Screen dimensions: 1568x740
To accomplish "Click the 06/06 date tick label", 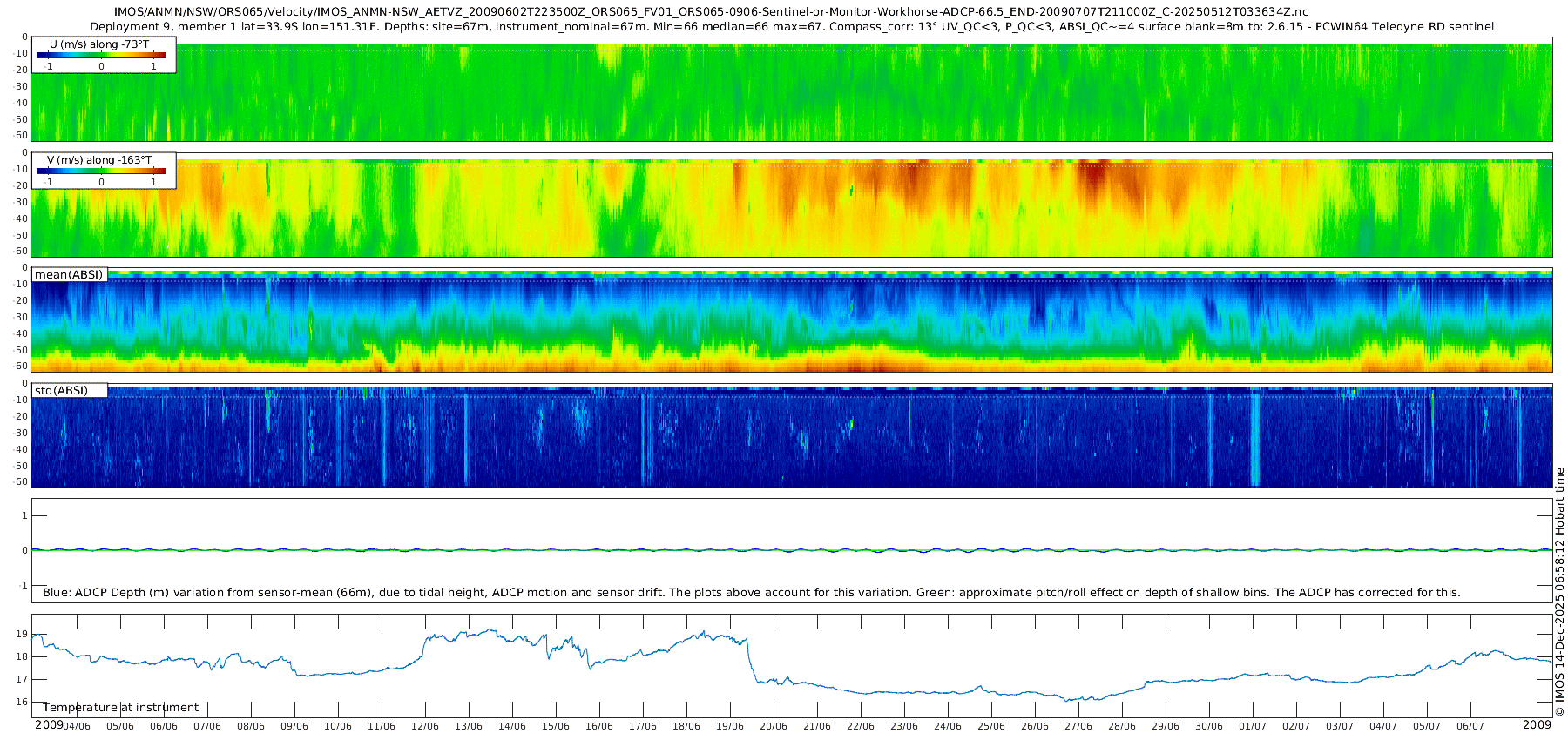I will tap(164, 726).
